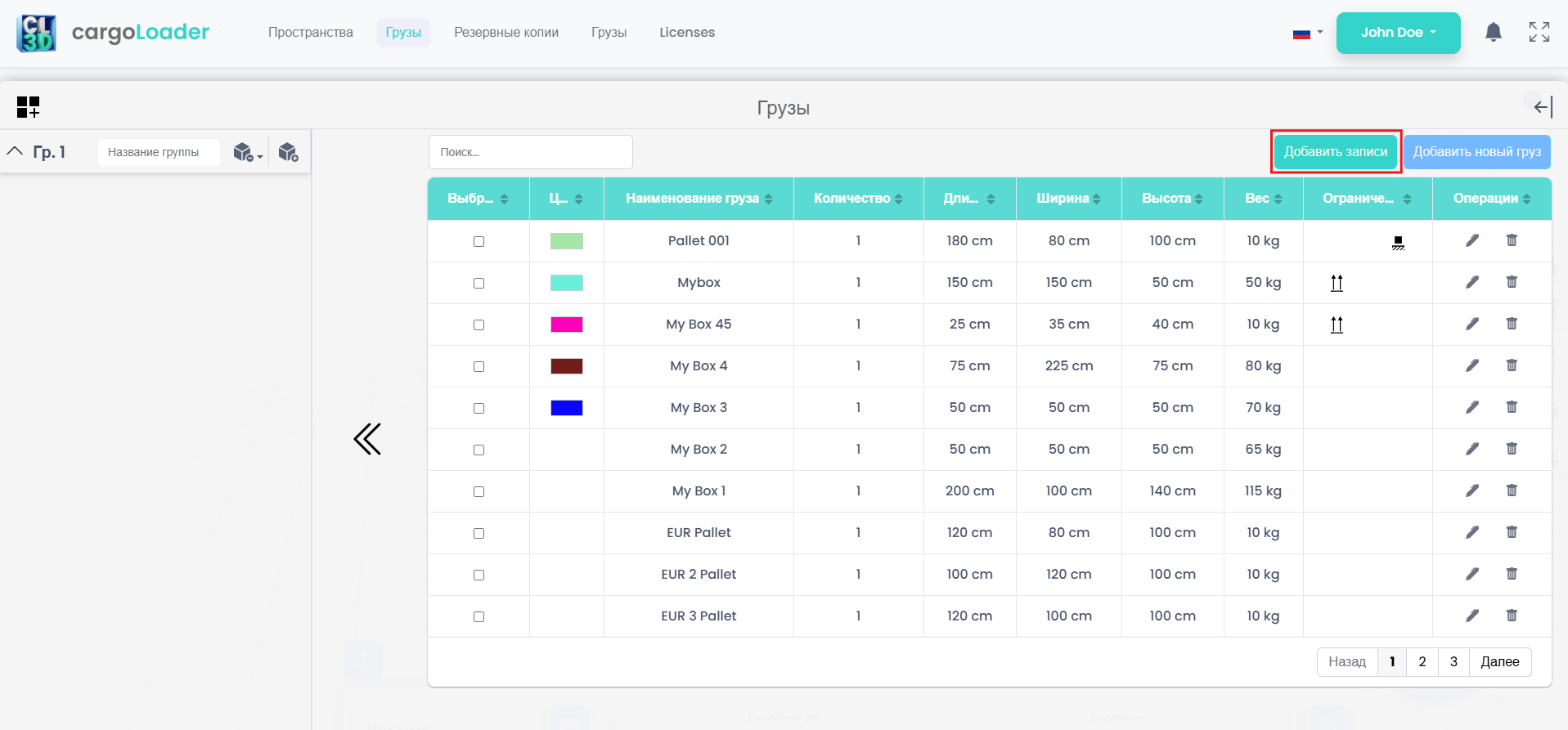The height and width of the screenshot is (730, 1568).
Task: Click the magenta color swatch of My Box 45
Action: coord(566,325)
